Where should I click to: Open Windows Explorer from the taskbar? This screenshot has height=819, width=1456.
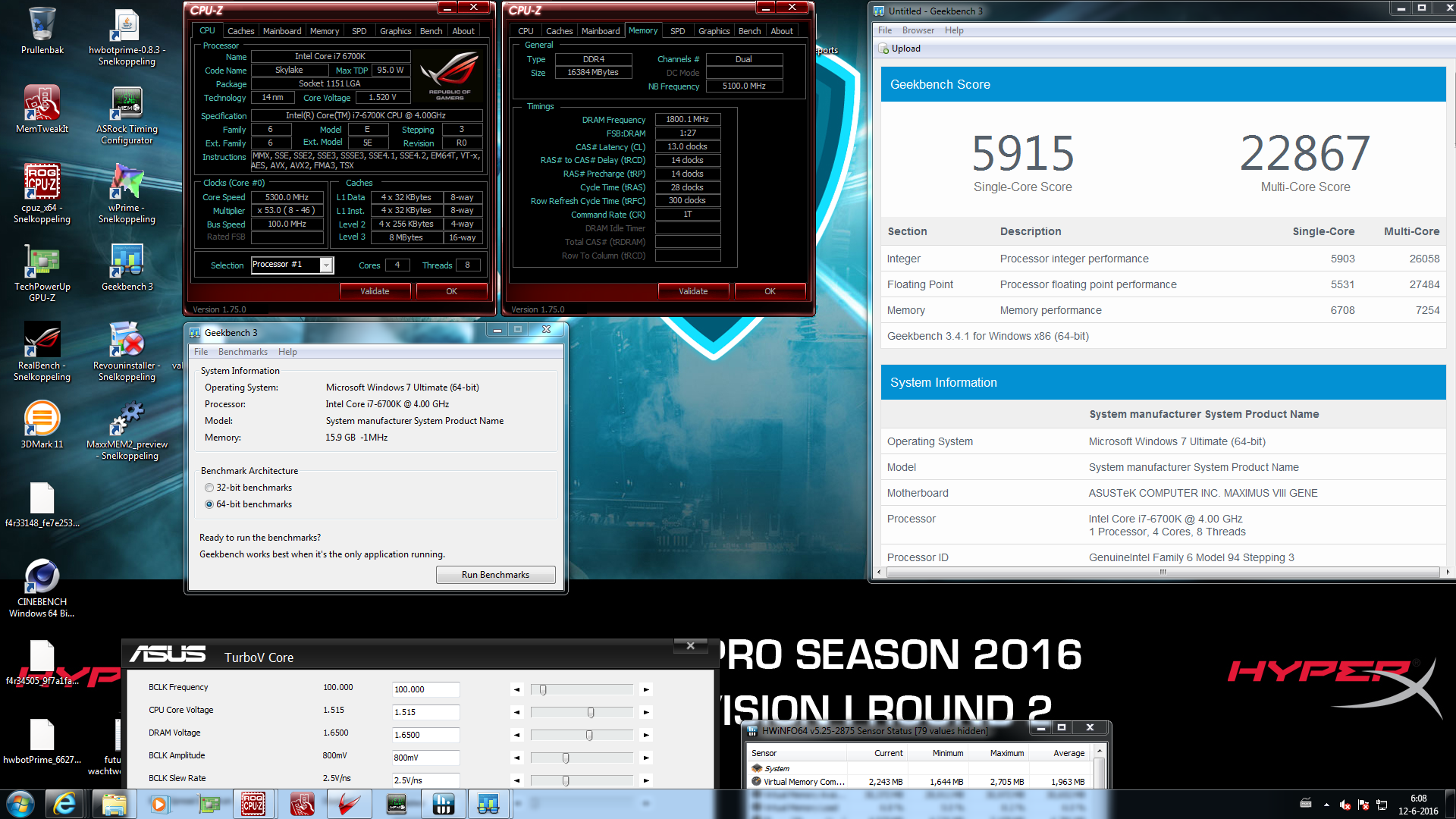click(x=114, y=804)
